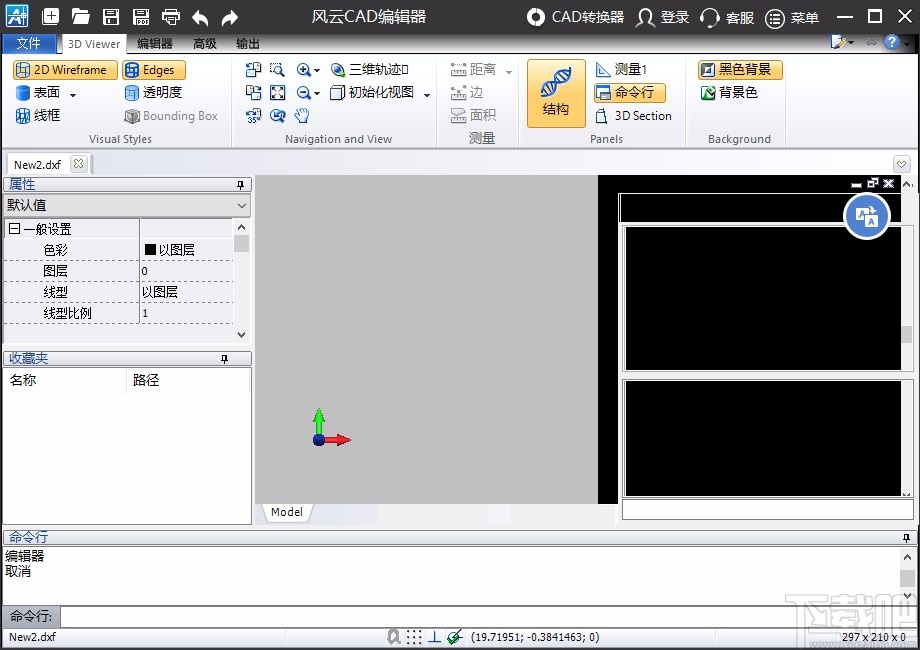Click the round translate floating icon
Image resolution: width=920 pixels, height=650 pixels.
pos(866,216)
